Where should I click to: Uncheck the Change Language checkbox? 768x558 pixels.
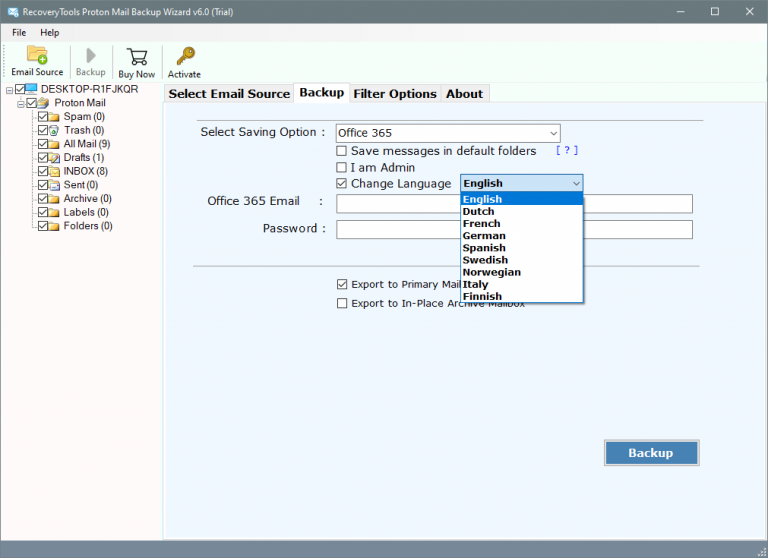tap(341, 184)
